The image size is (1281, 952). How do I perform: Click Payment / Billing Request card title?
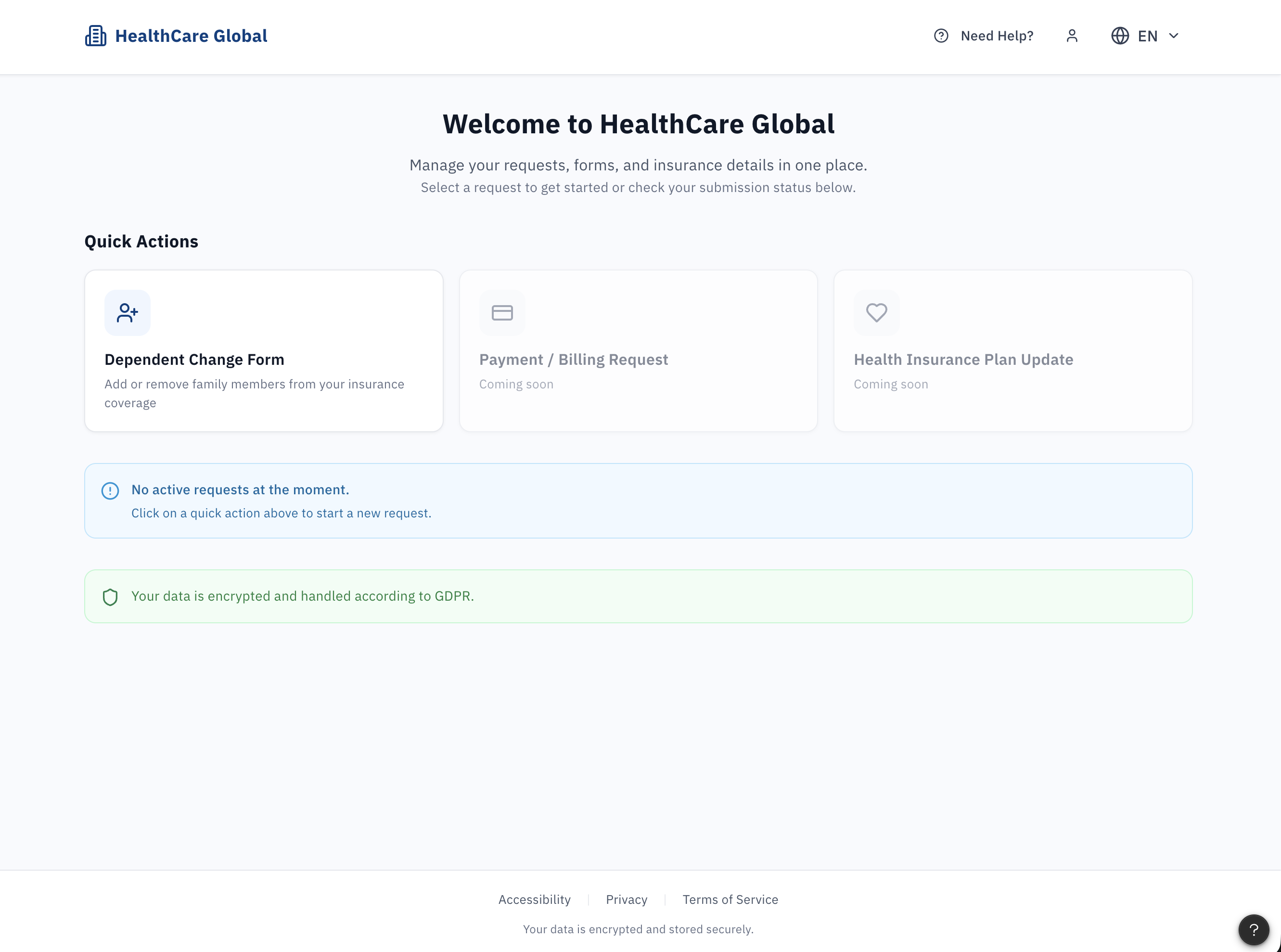(573, 360)
